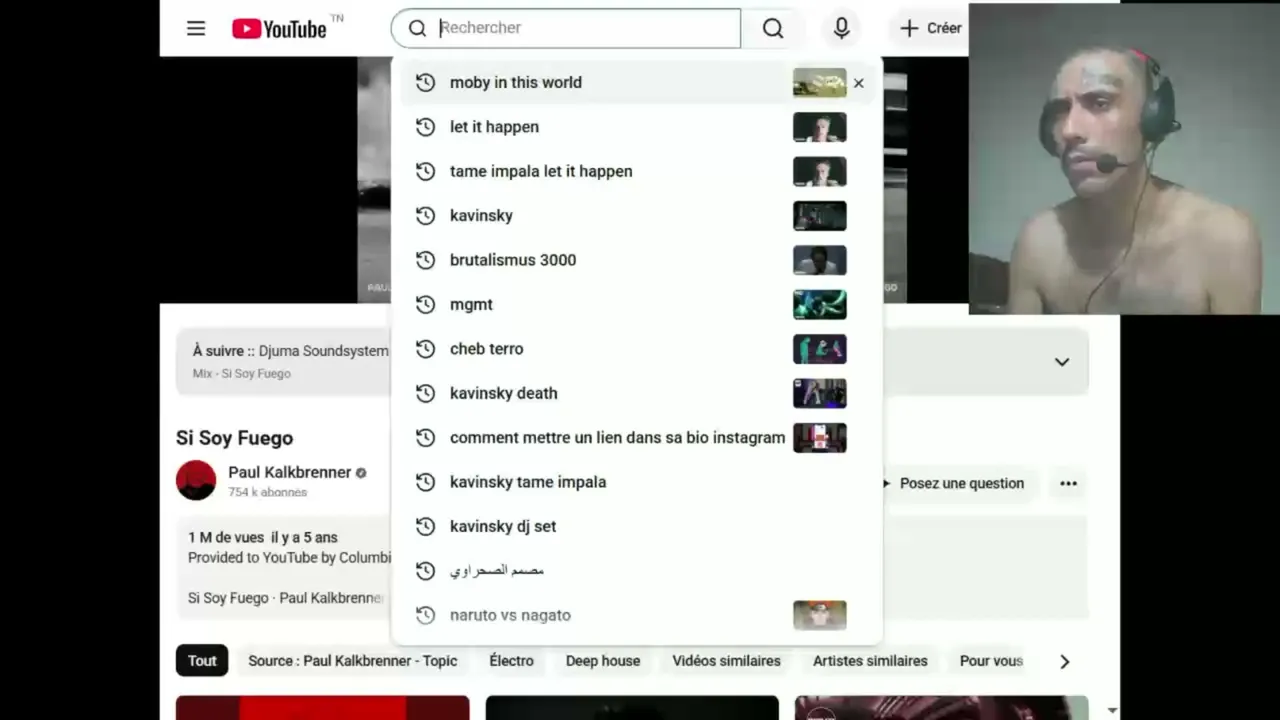This screenshot has height=720, width=1280.
Task: Click history icon beside 'mgmt'
Action: click(425, 304)
